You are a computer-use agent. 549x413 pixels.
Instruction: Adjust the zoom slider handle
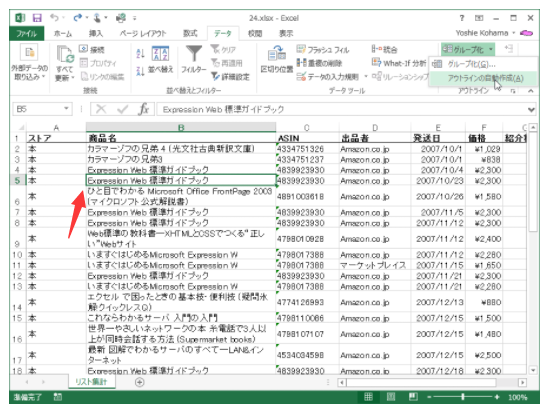click(x=463, y=397)
